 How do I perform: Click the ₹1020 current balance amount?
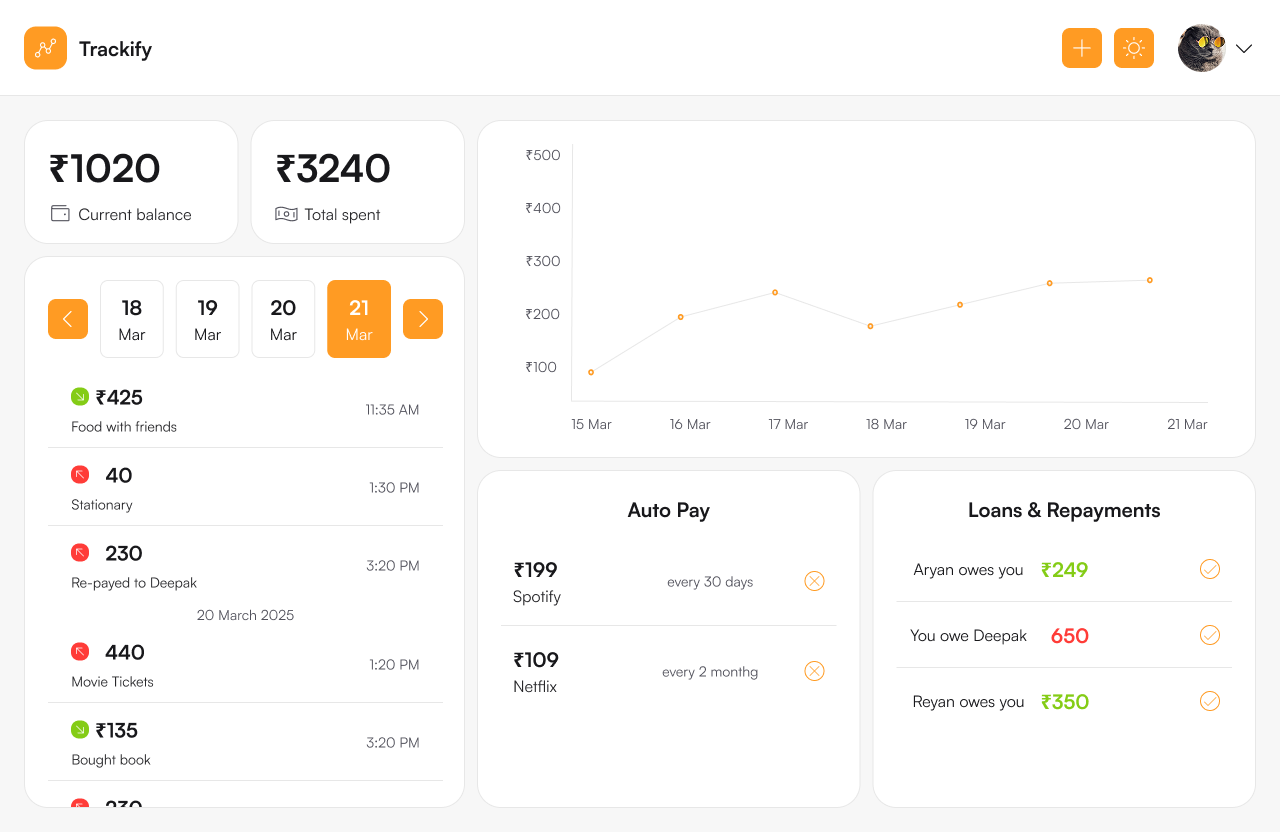(x=105, y=169)
